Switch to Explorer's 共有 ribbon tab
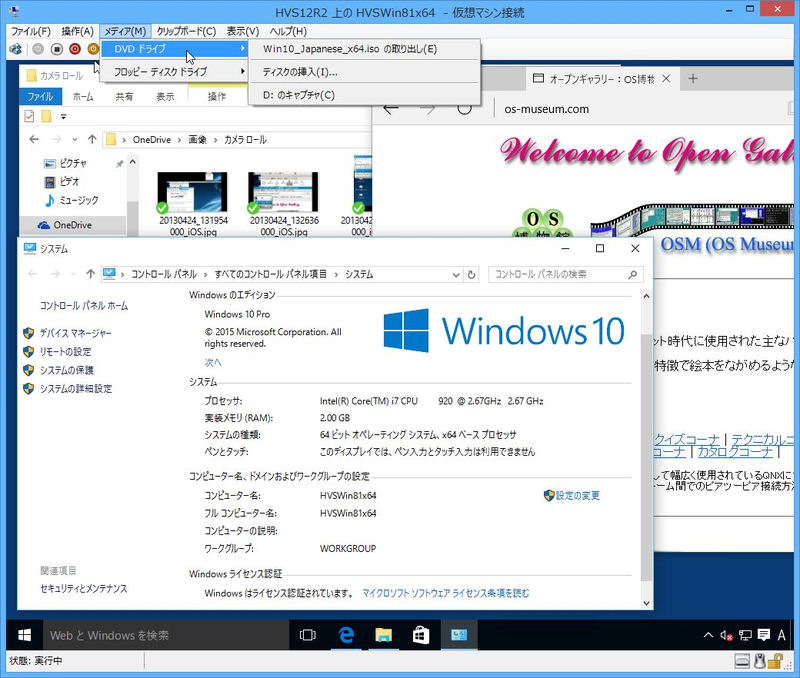Screen dimensions: 800x678 pos(124,96)
